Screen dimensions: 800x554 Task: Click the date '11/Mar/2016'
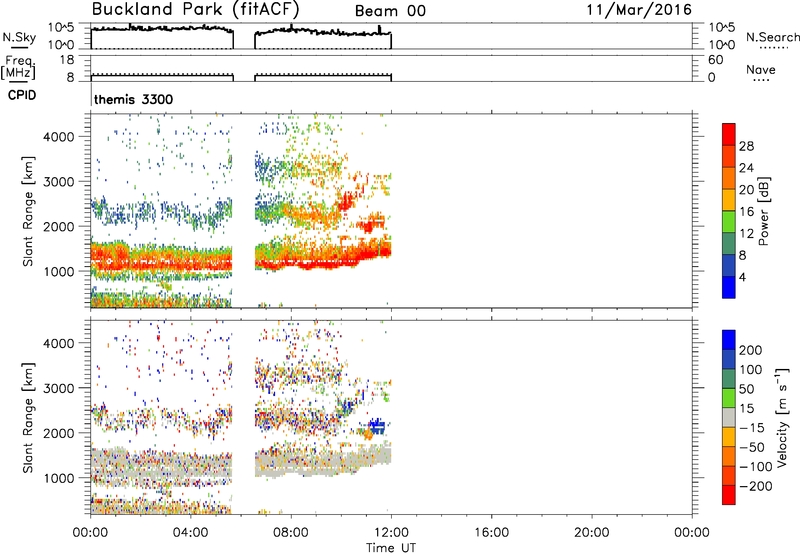tap(639, 10)
